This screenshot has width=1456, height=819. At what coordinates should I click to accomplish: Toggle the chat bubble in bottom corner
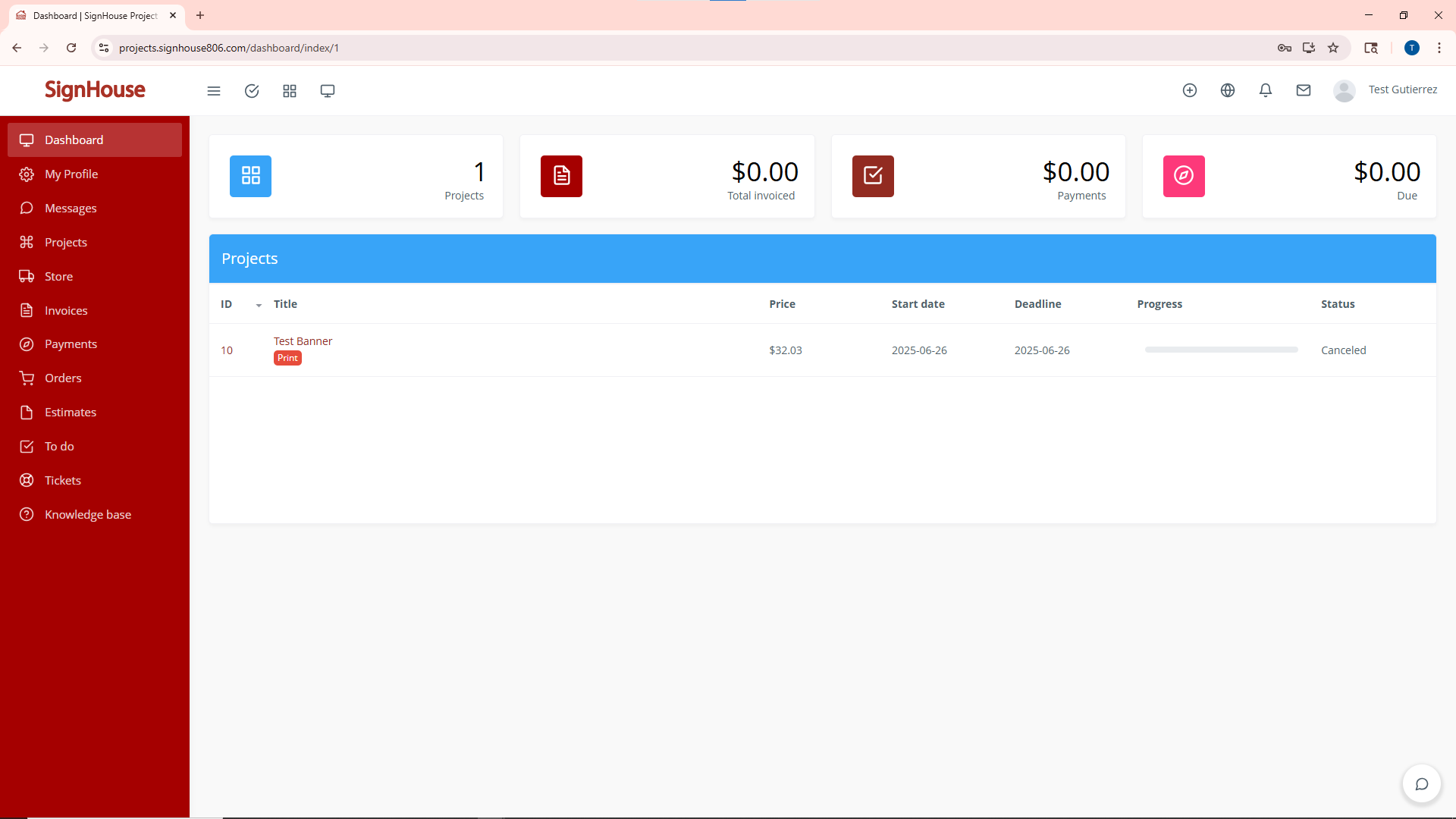[1422, 783]
